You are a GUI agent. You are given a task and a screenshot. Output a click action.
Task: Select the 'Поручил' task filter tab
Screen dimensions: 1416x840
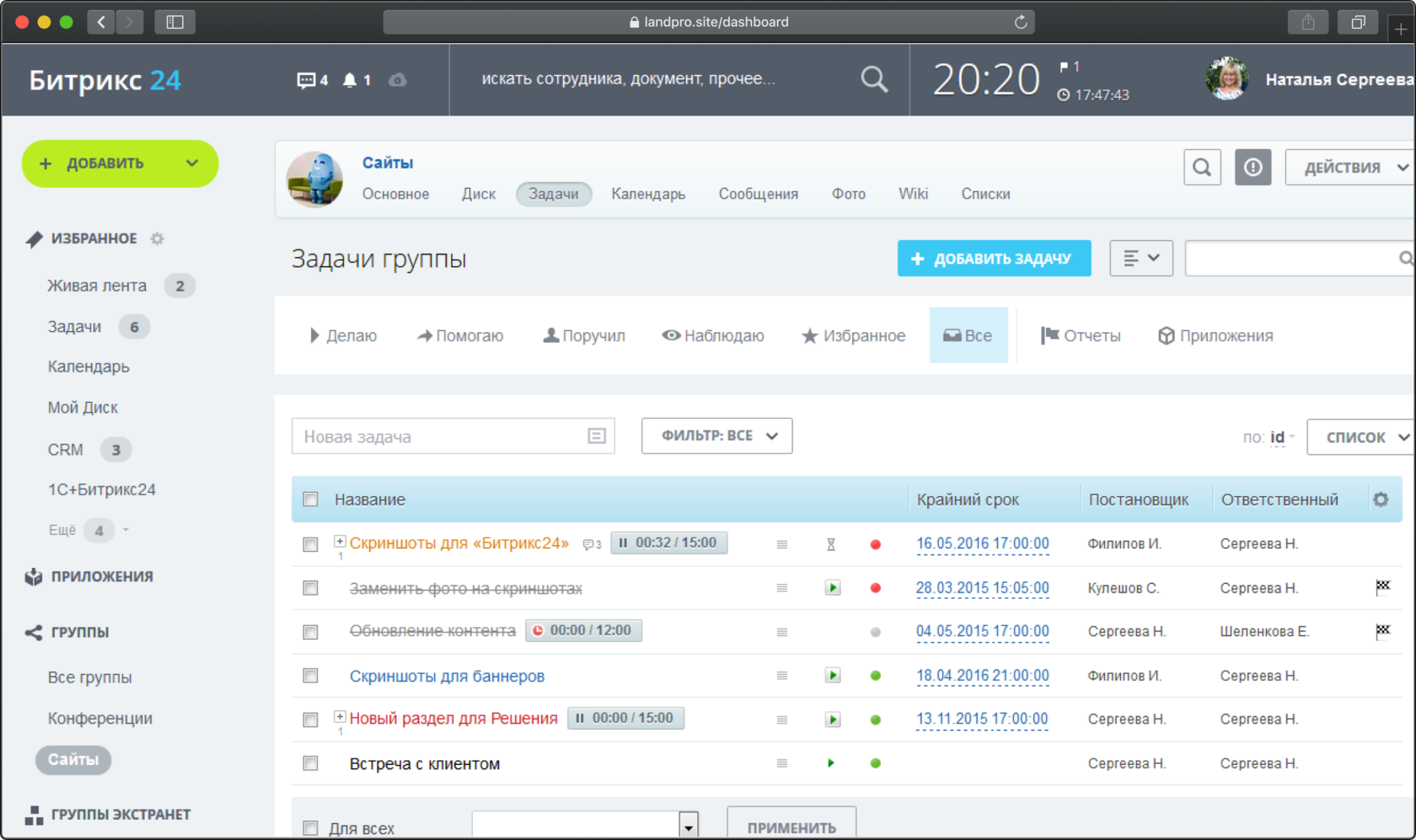point(584,336)
